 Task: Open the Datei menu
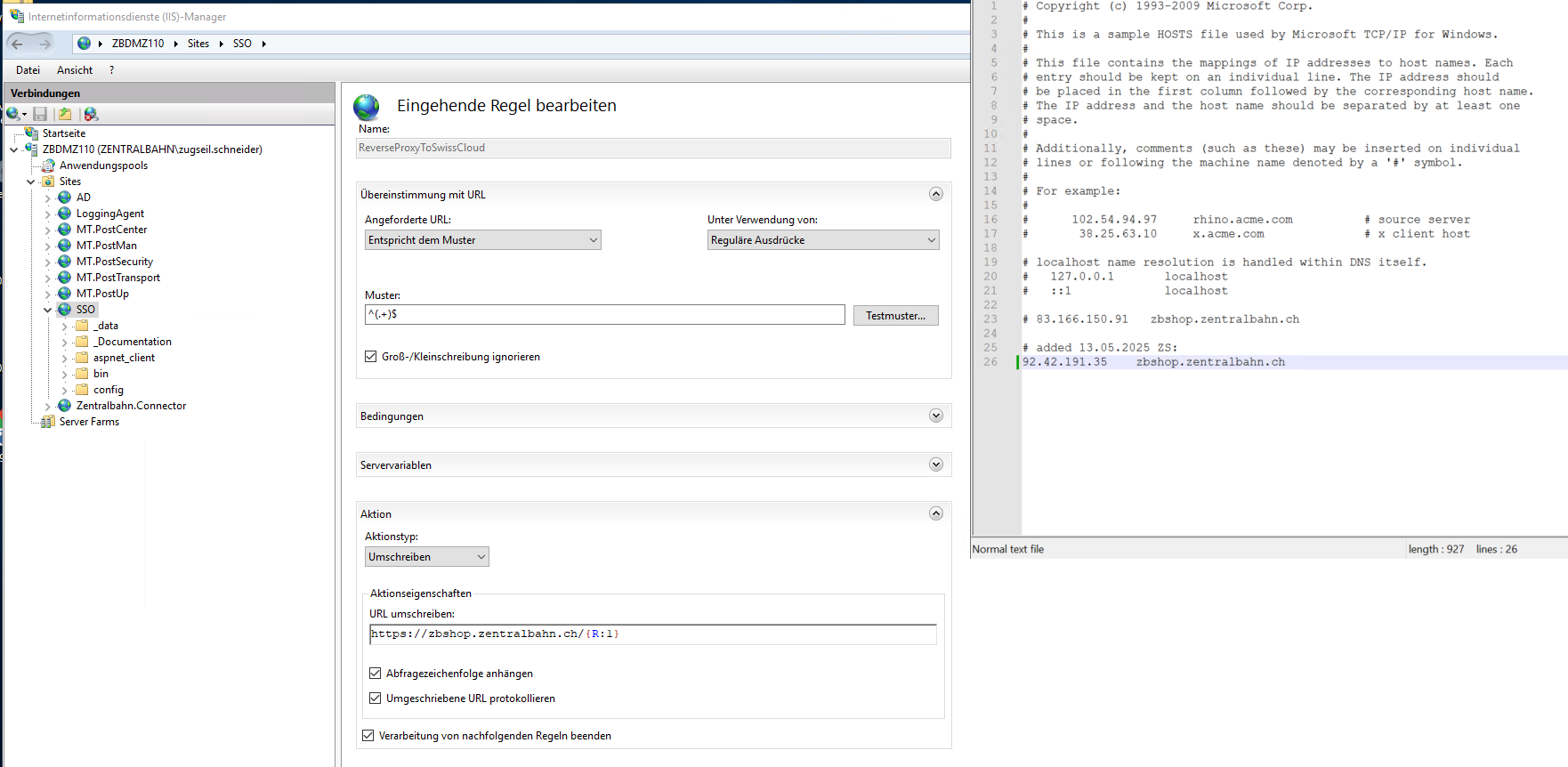(28, 70)
